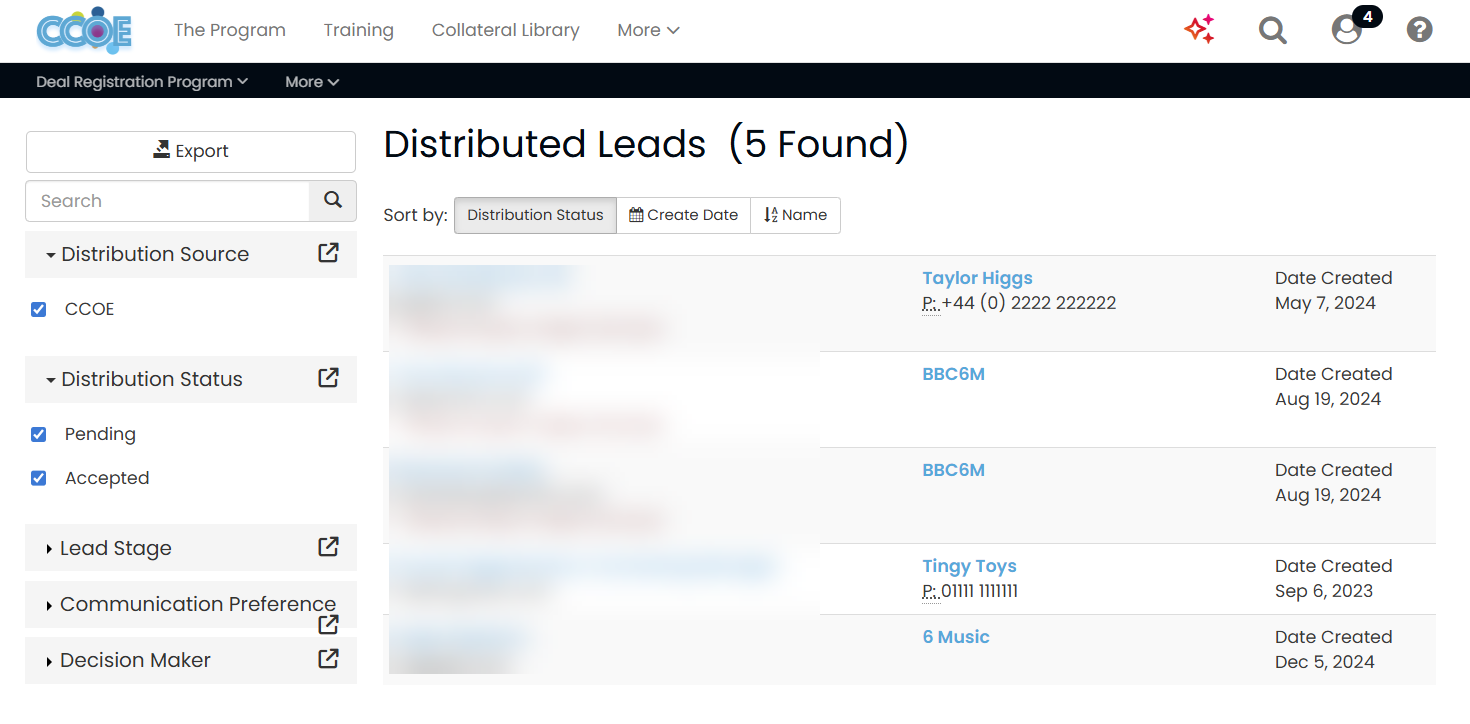Image resolution: width=1470 pixels, height=724 pixels.
Task: Open the More dropdown in top navigation
Action: click(x=648, y=30)
